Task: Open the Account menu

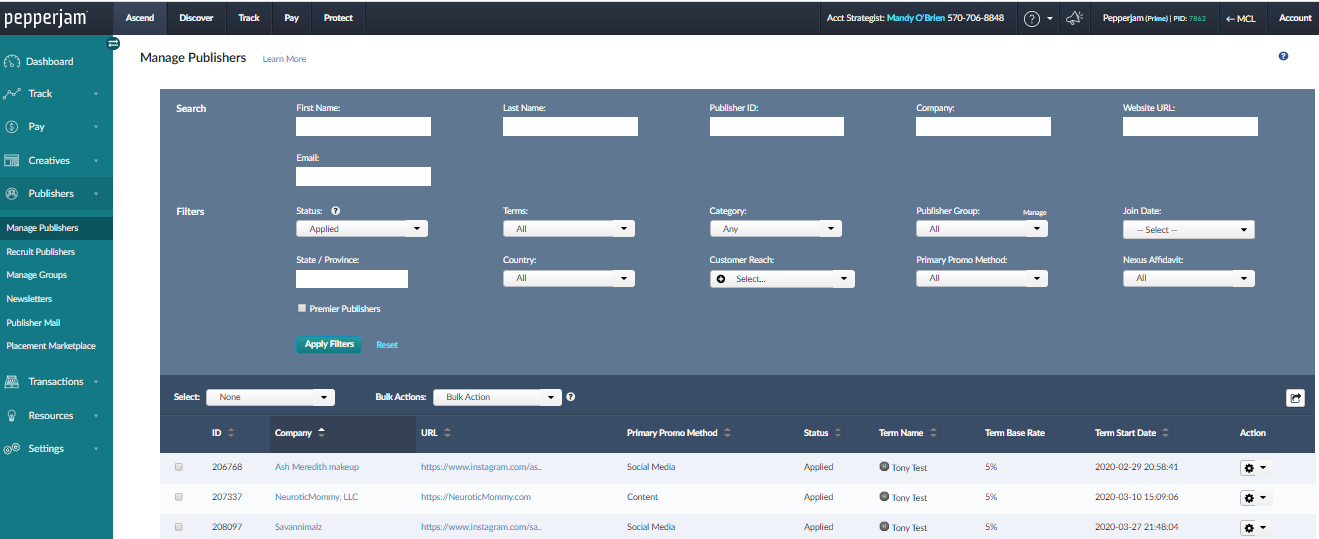Action: tap(1295, 18)
